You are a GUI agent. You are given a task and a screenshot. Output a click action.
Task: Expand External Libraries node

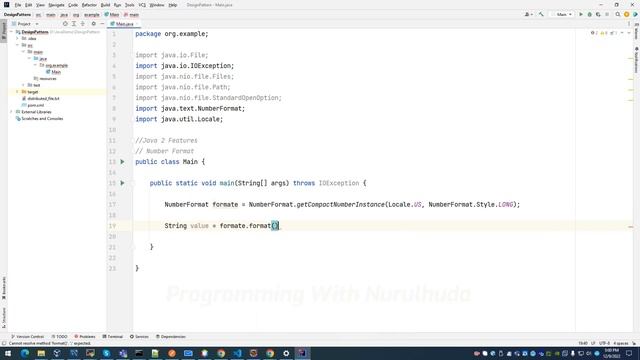click(12, 112)
